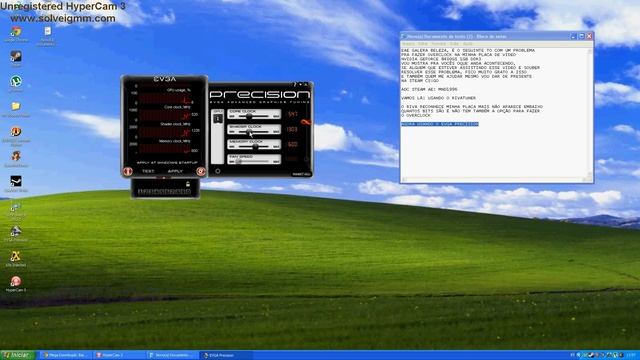Click the help question mark in Precision
Image resolution: width=640 pixels, height=360 pixels.
(295, 84)
